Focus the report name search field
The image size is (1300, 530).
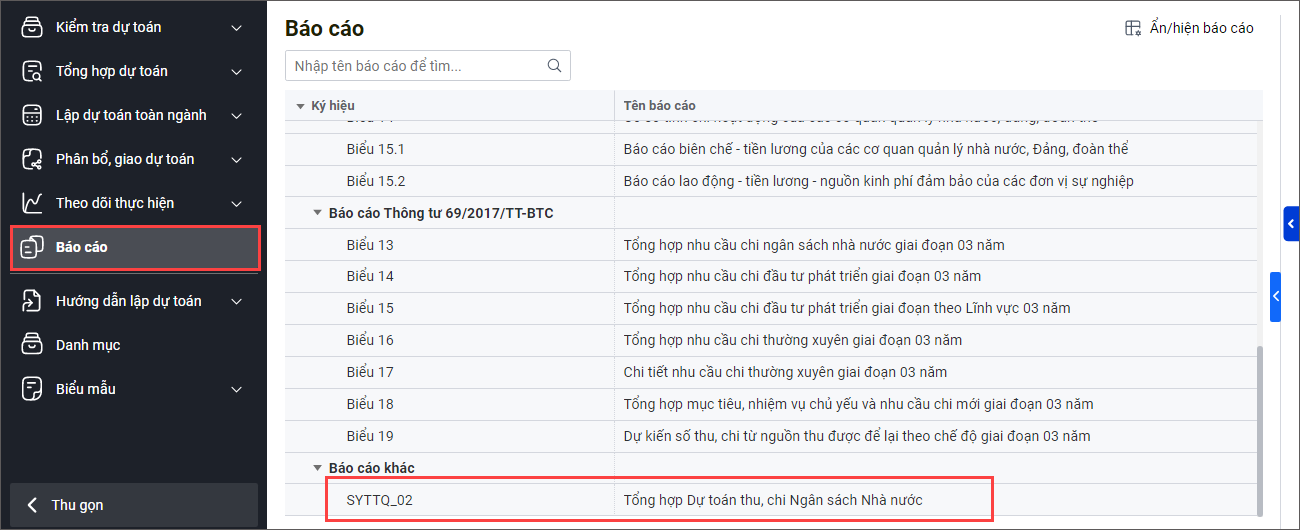click(415, 66)
